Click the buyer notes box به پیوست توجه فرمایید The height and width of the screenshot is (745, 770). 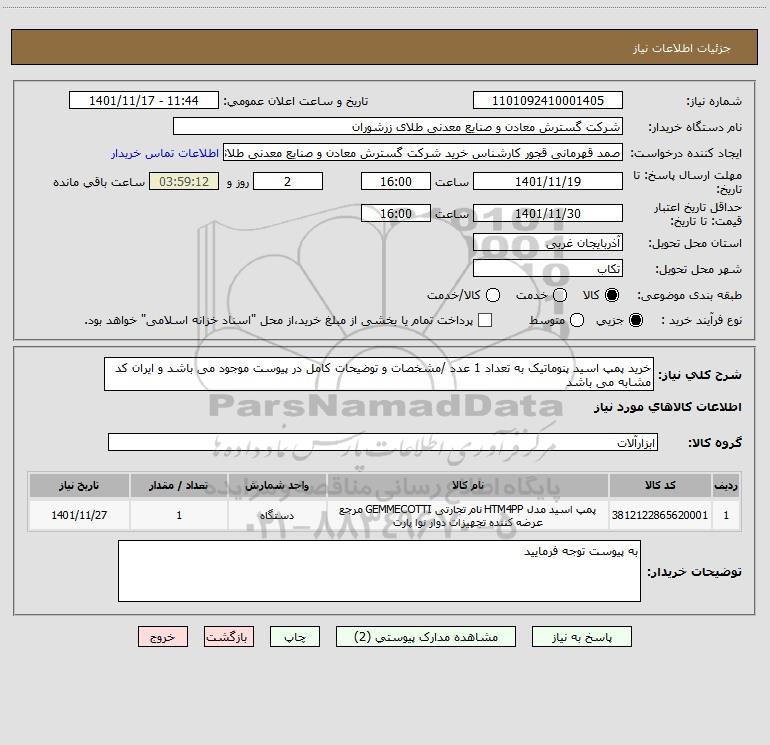379,571
